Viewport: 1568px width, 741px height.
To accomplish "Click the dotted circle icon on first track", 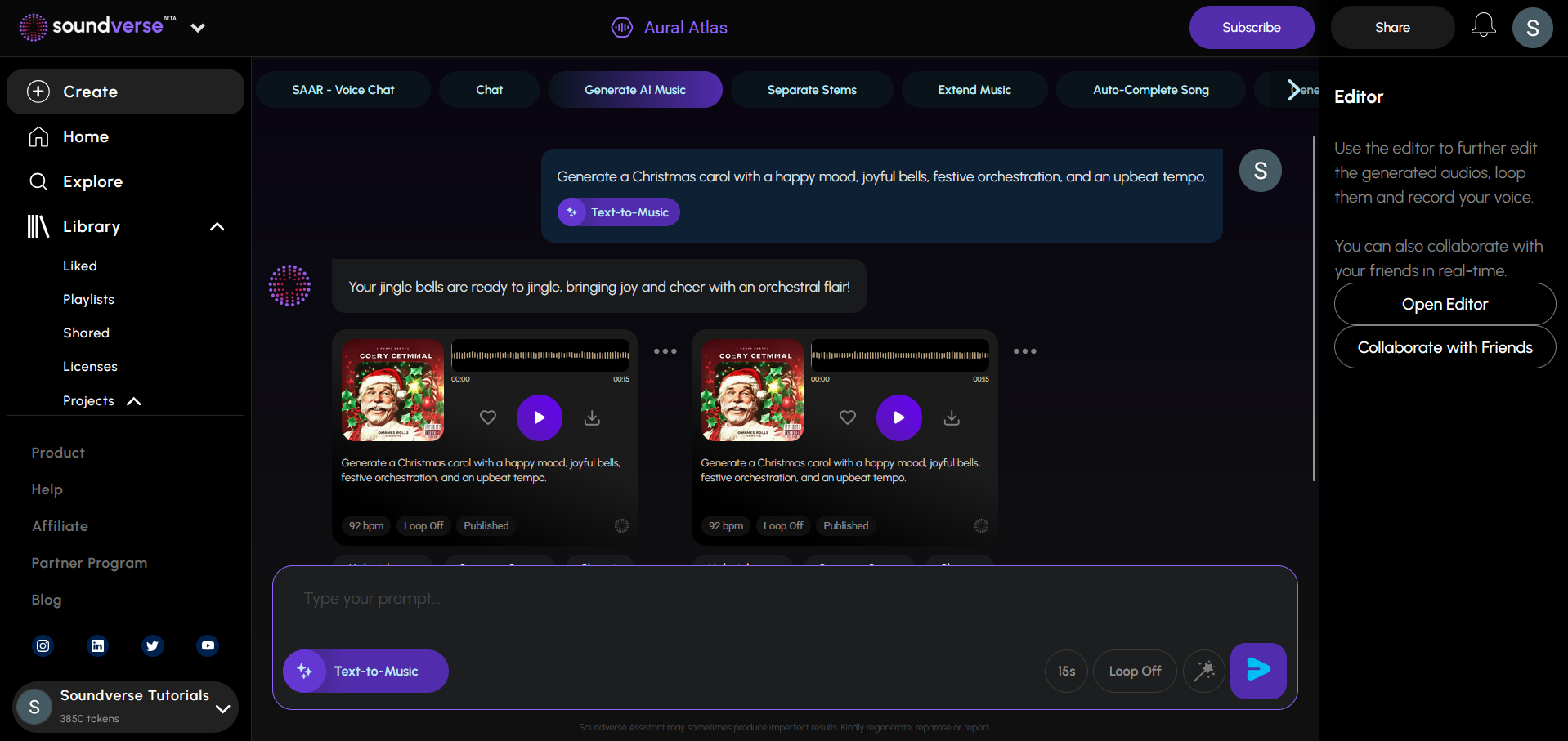I will [x=621, y=526].
